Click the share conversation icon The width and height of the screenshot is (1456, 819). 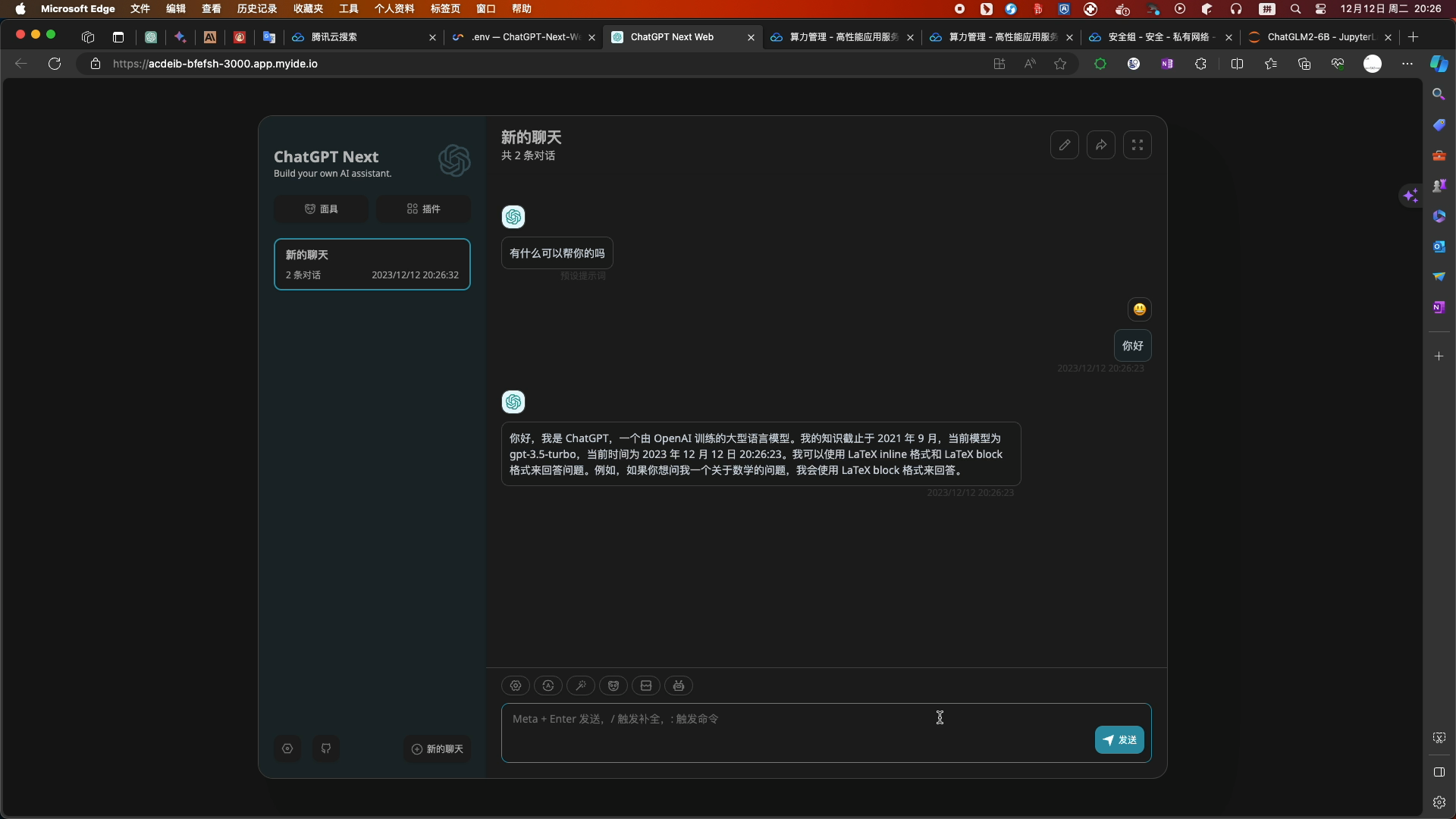point(1101,145)
